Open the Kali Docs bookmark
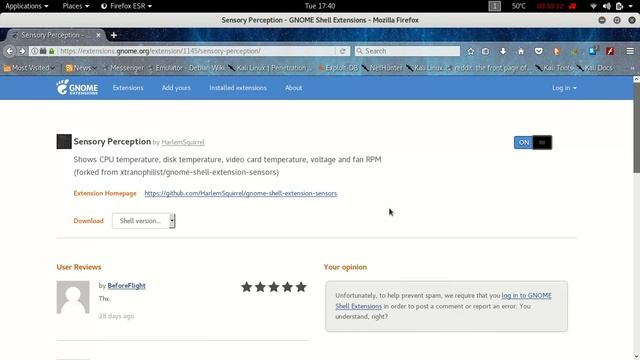This screenshot has width=640, height=360. pyautogui.click(x=594, y=68)
